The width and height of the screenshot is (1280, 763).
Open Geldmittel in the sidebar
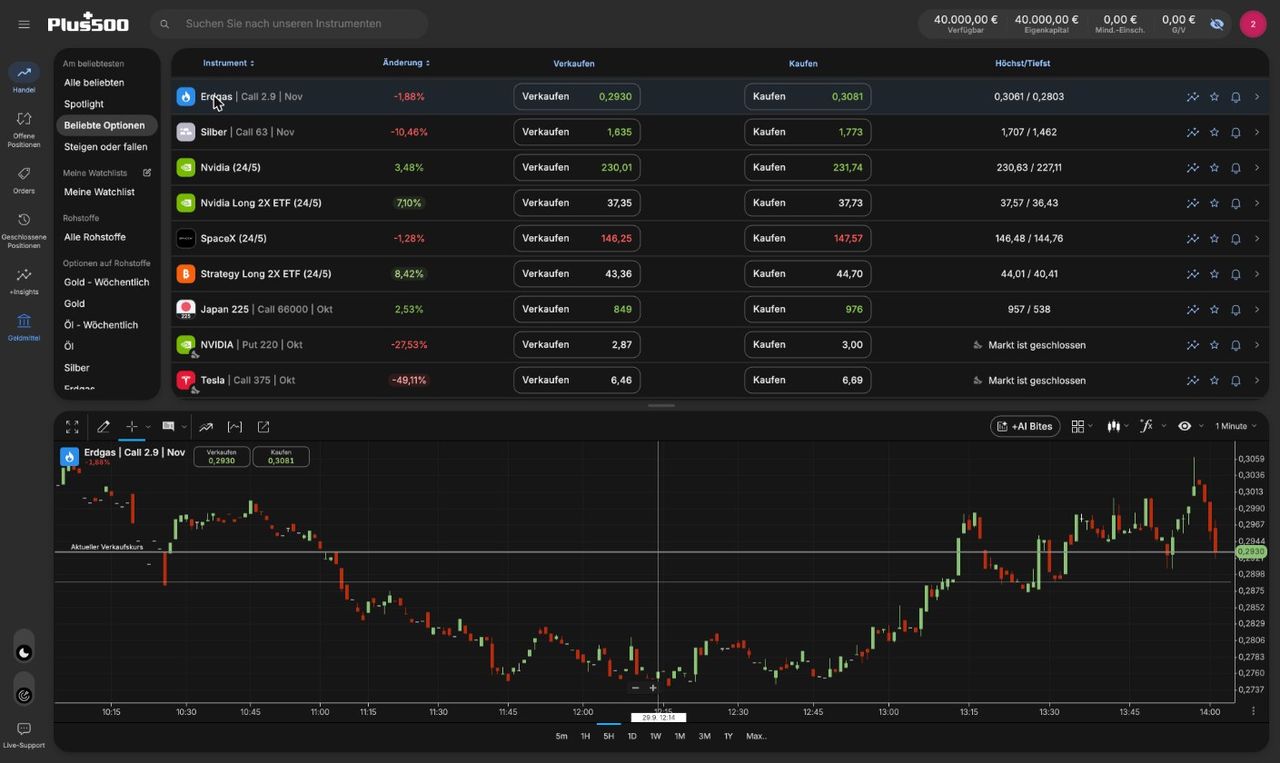coord(24,327)
